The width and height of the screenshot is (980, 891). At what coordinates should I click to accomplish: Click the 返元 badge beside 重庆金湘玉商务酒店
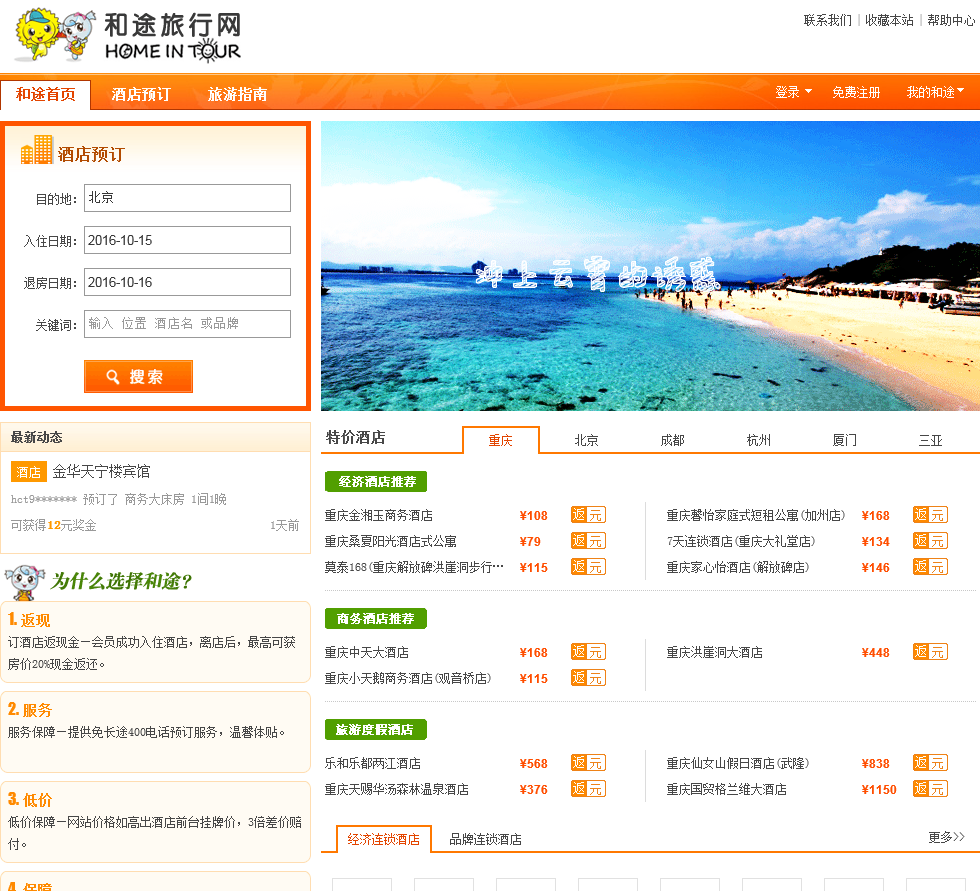pyautogui.click(x=588, y=515)
